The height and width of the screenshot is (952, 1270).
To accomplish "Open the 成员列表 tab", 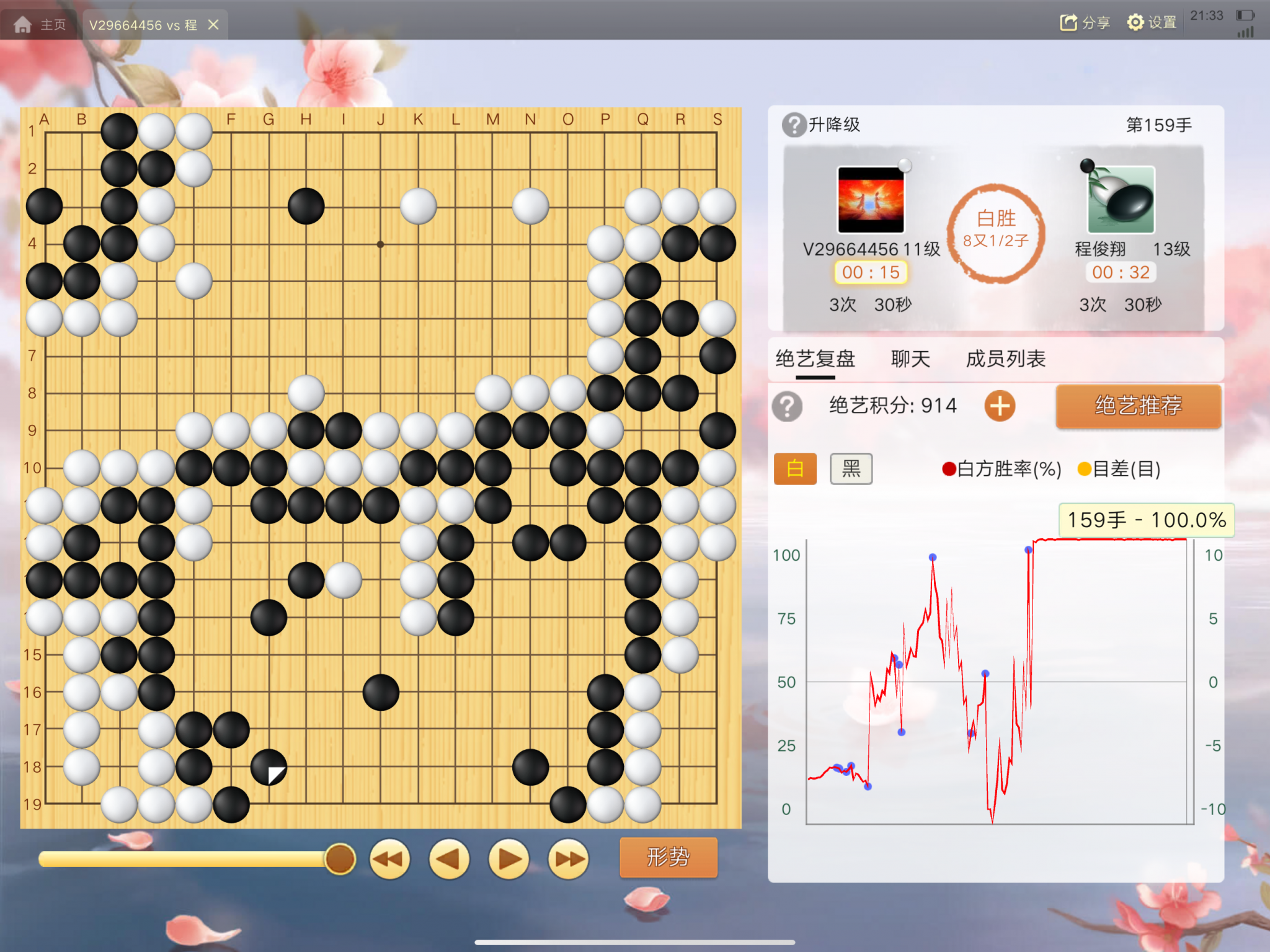I will click(1005, 358).
